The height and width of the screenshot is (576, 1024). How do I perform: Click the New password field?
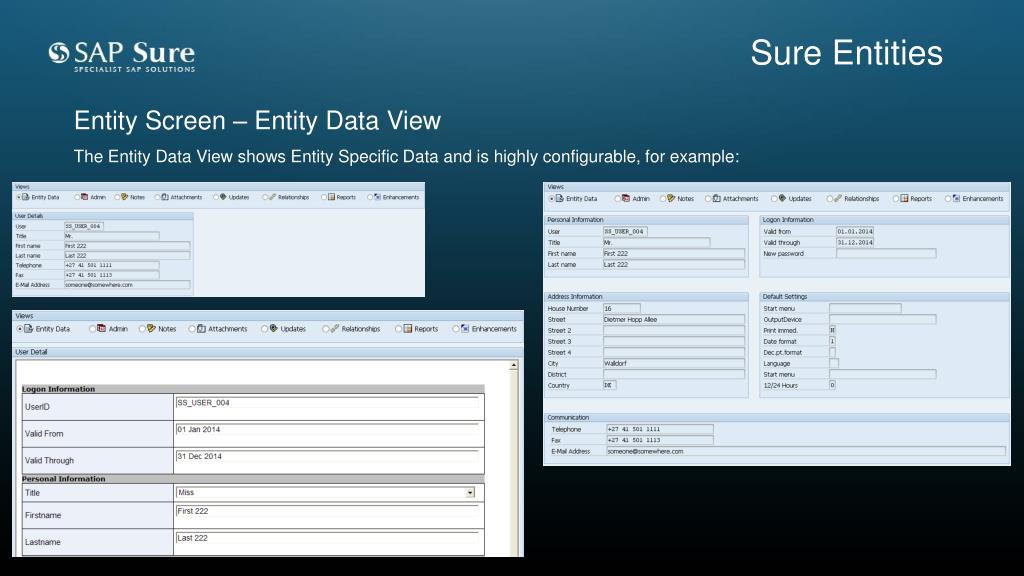point(886,253)
